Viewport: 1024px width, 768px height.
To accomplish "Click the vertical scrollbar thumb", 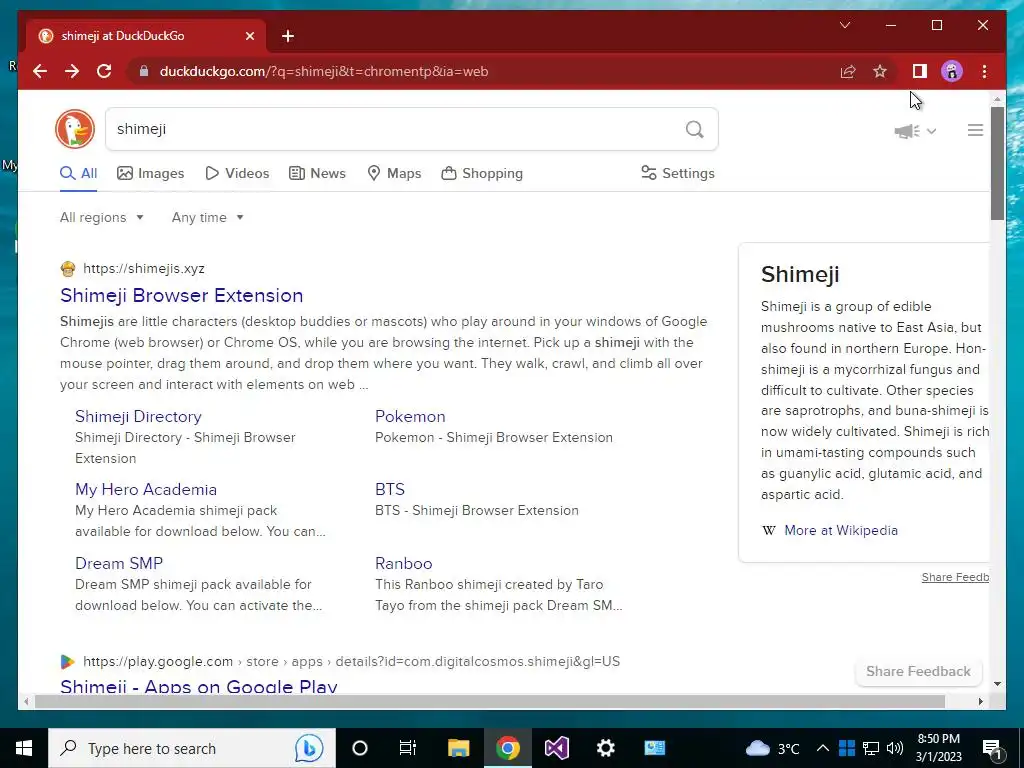I will [997, 163].
